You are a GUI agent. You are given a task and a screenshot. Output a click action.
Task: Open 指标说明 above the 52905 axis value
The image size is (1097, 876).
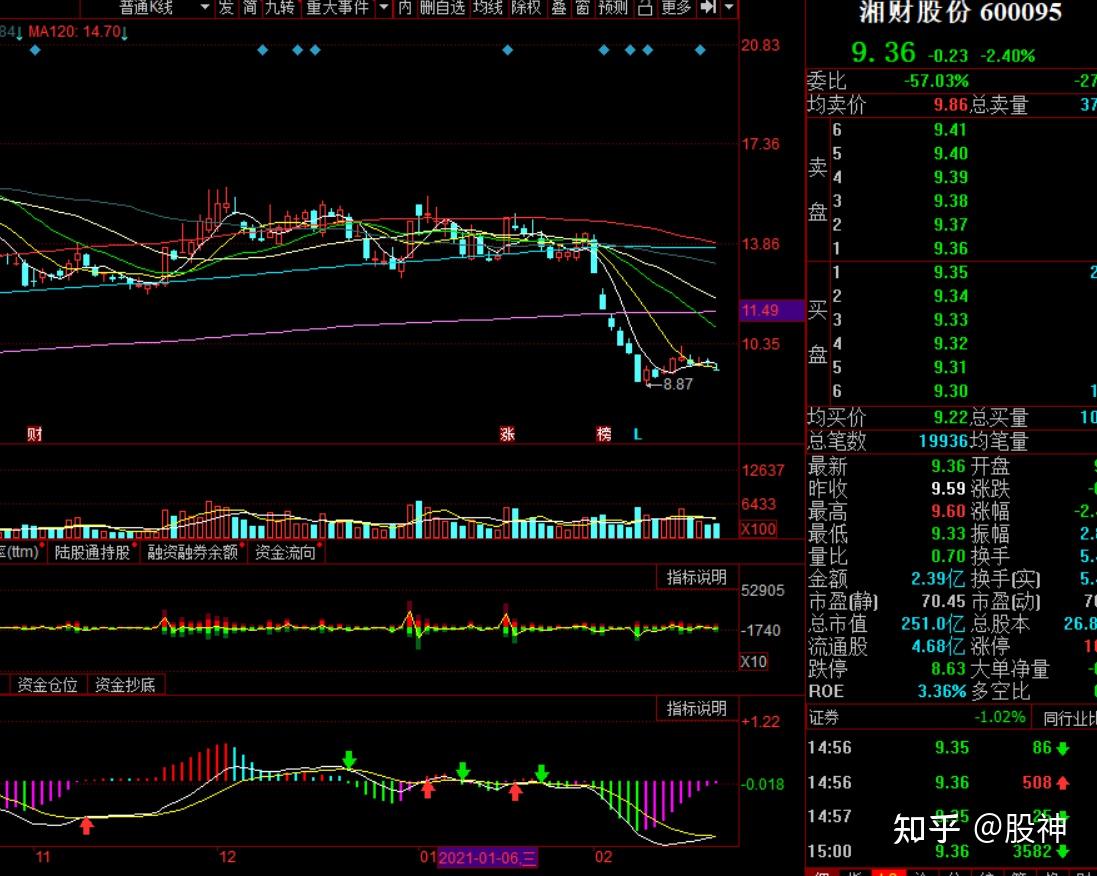tap(696, 577)
